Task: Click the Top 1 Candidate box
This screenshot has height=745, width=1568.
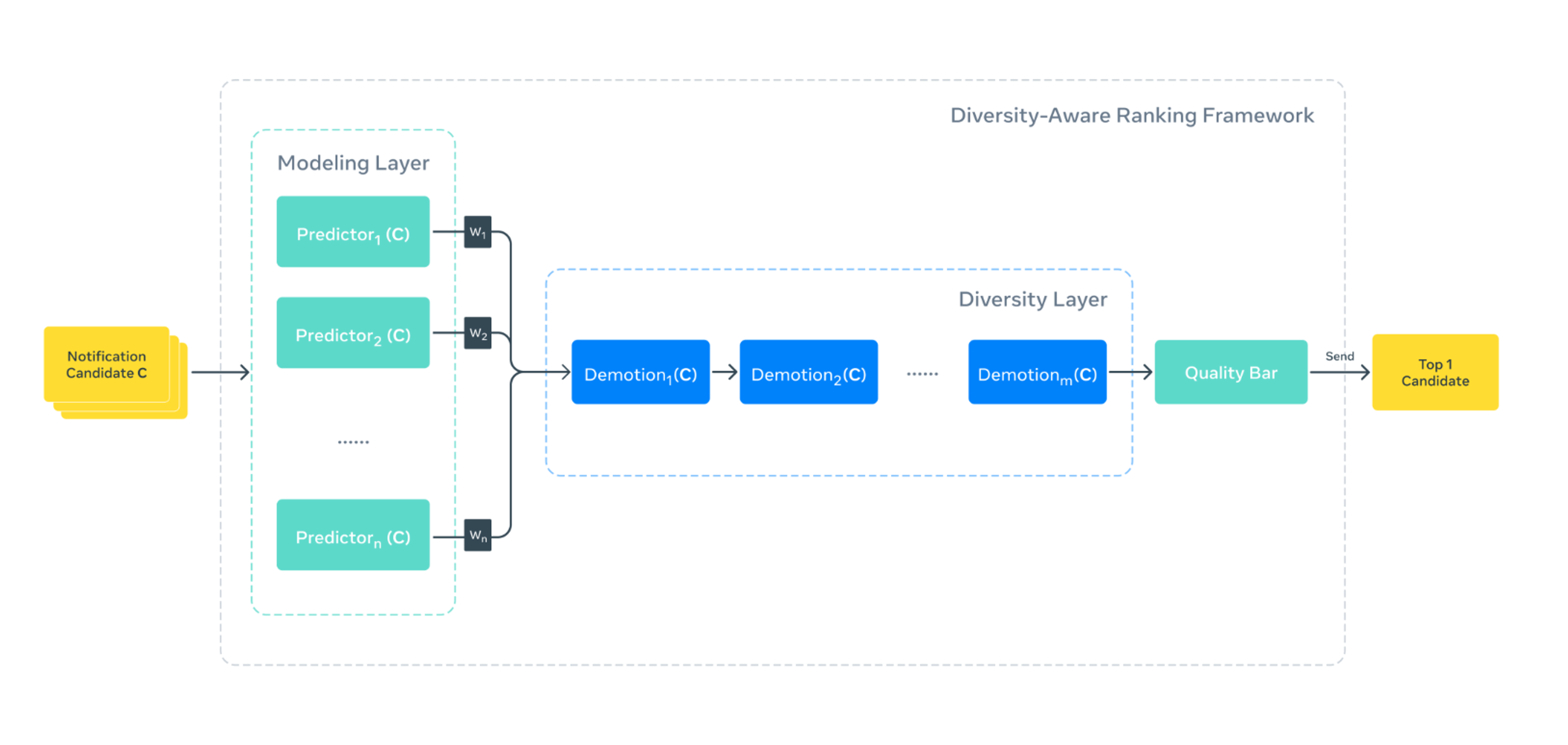Action: [1435, 372]
